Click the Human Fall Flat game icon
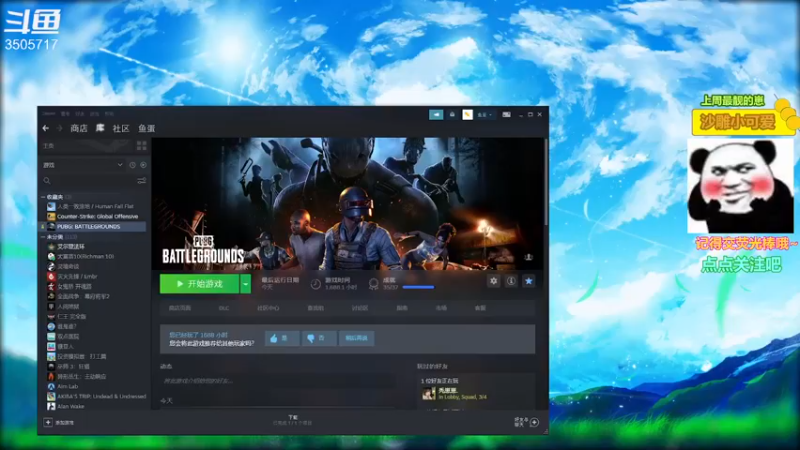This screenshot has height=450, width=800. point(51,206)
